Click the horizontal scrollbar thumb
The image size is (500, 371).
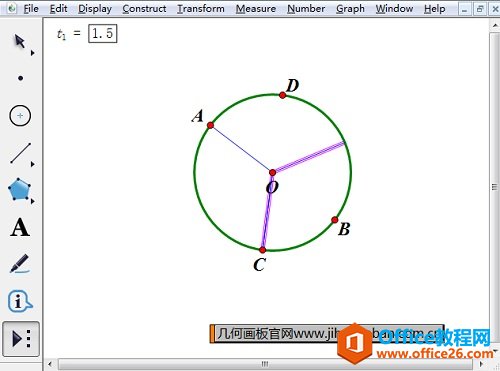tap(265, 364)
